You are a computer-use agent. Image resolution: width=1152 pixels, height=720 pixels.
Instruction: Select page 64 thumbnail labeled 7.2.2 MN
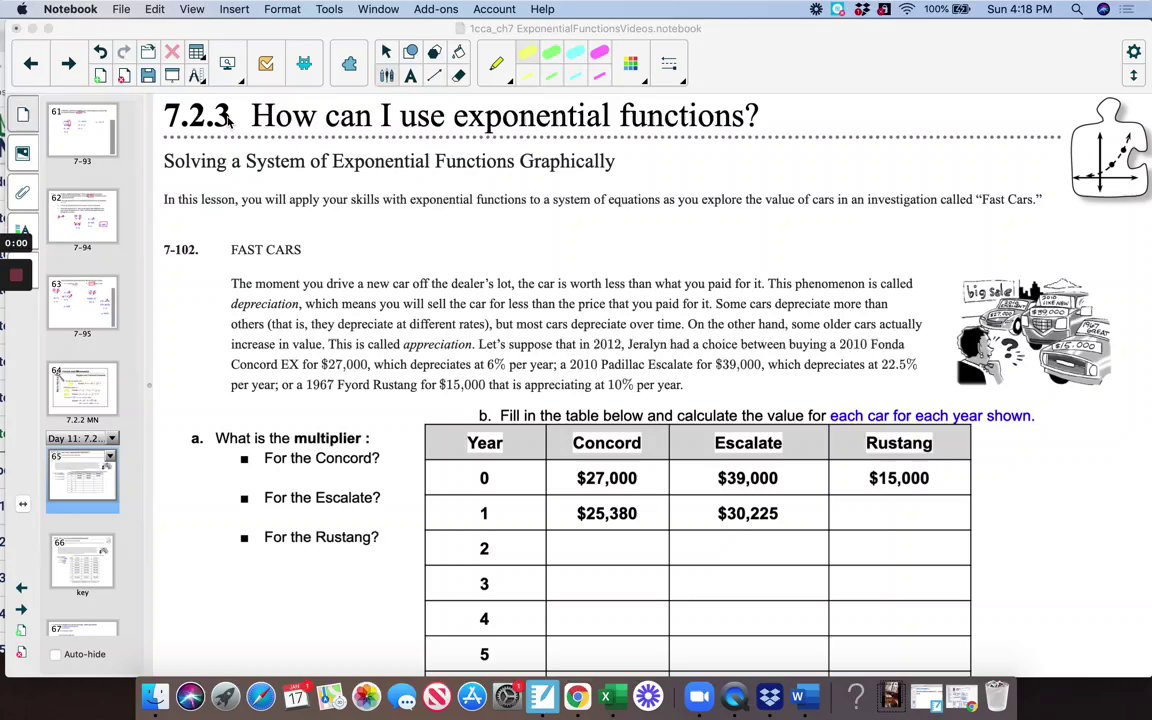tap(82, 389)
